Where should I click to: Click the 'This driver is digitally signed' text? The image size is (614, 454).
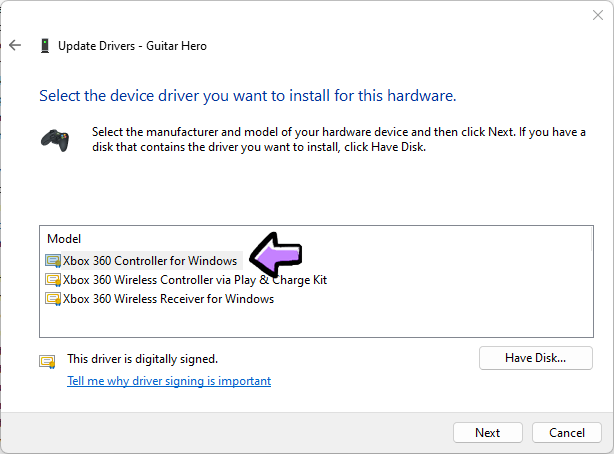142,358
